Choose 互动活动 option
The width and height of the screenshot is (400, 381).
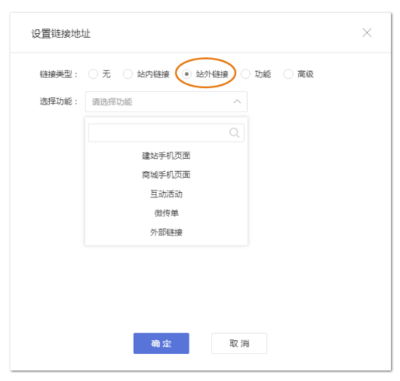pos(166,194)
